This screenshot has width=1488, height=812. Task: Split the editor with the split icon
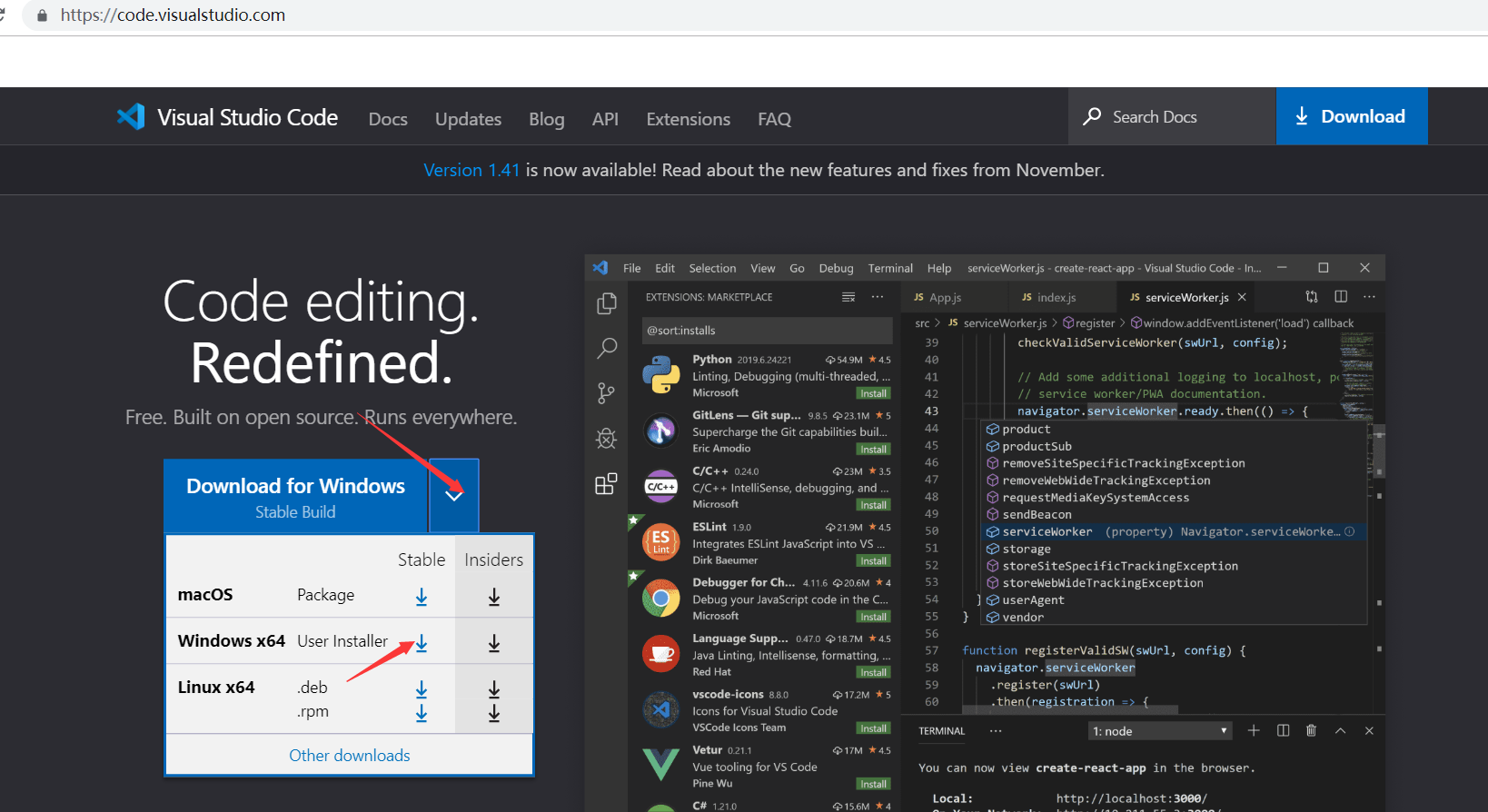(1341, 296)
